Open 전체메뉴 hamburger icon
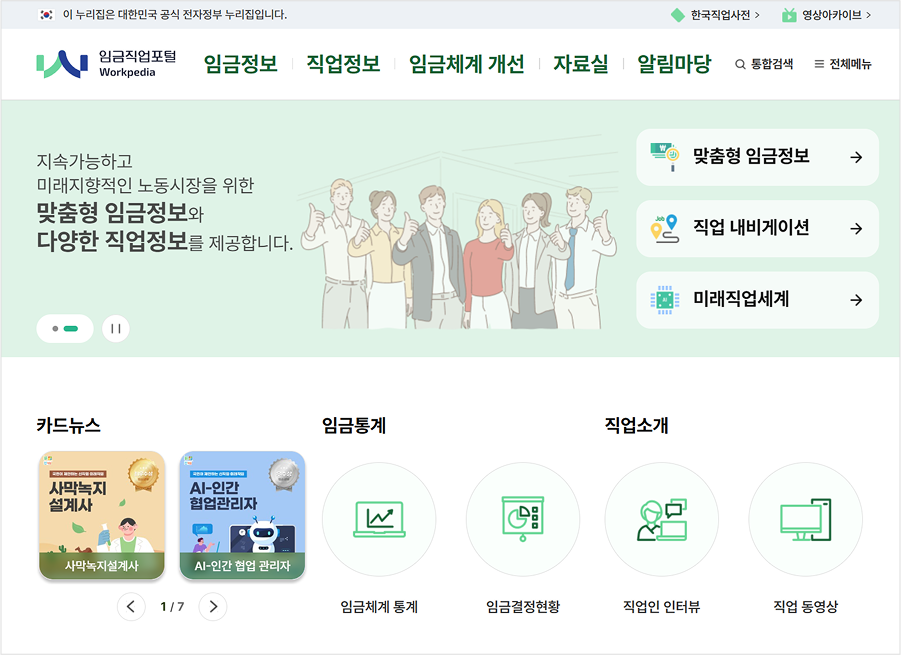The image size is (901, 655). pos(819,64)
